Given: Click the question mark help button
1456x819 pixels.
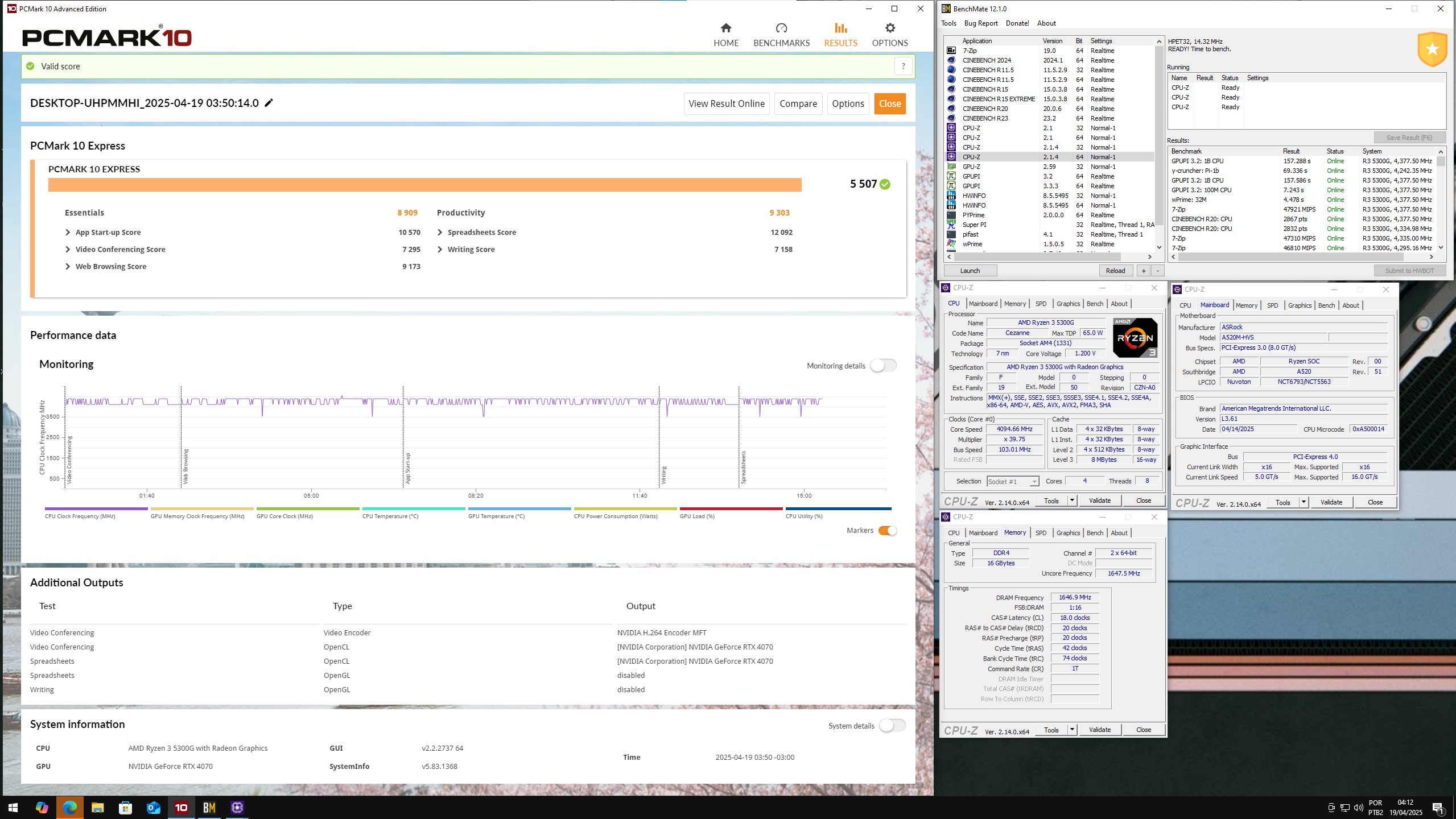Looking at the screenshot, I should 903,66.
